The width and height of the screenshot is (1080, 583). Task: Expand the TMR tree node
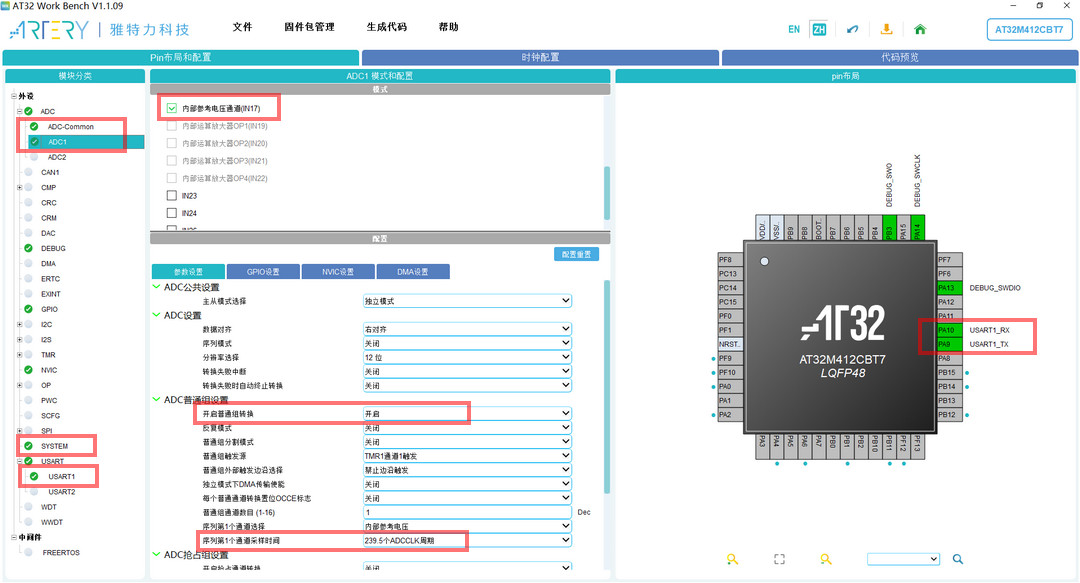(19, 355)
